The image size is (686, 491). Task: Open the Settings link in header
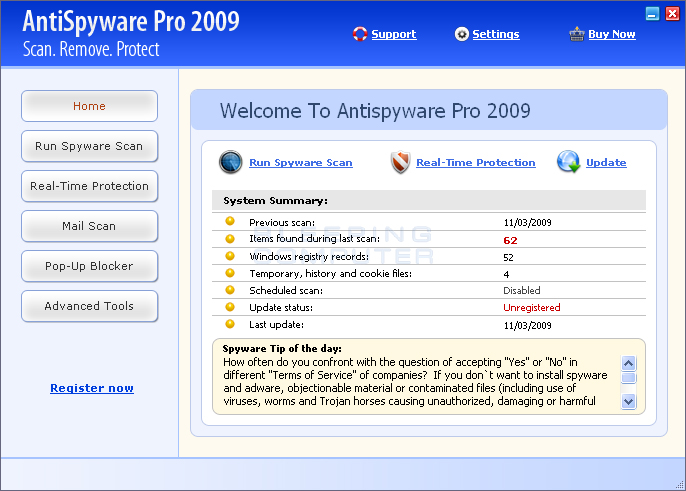(x=496, y=34)
